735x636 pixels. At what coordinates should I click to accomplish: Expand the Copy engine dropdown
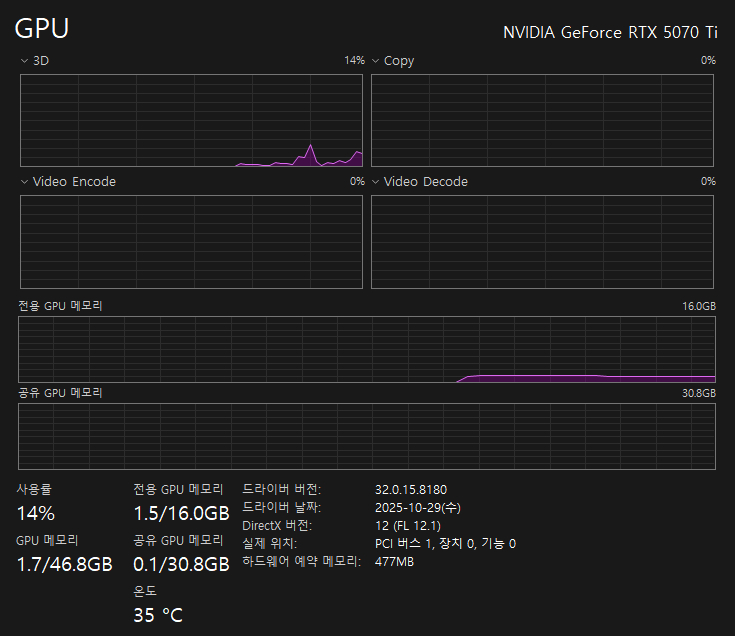pyautogui.click(x=375, y=61)
